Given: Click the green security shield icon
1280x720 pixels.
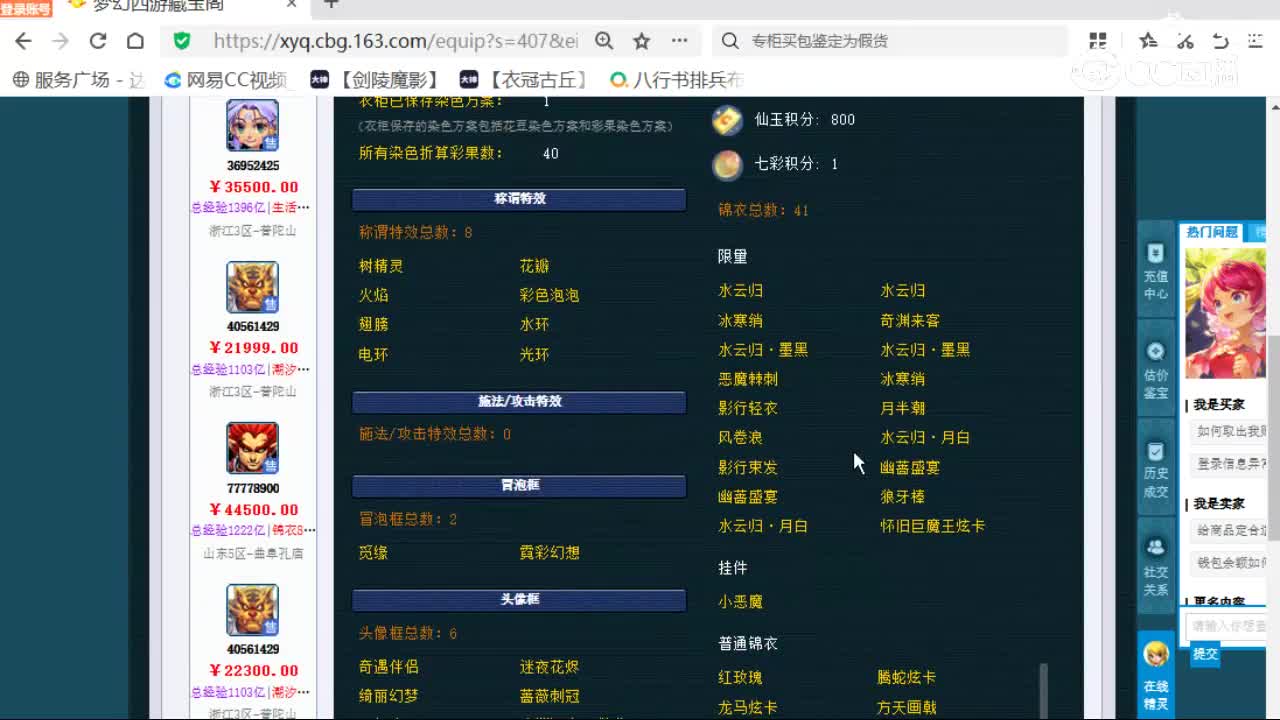Looking at the screenshot, I should pyautogui.click(x=182, y=41).
